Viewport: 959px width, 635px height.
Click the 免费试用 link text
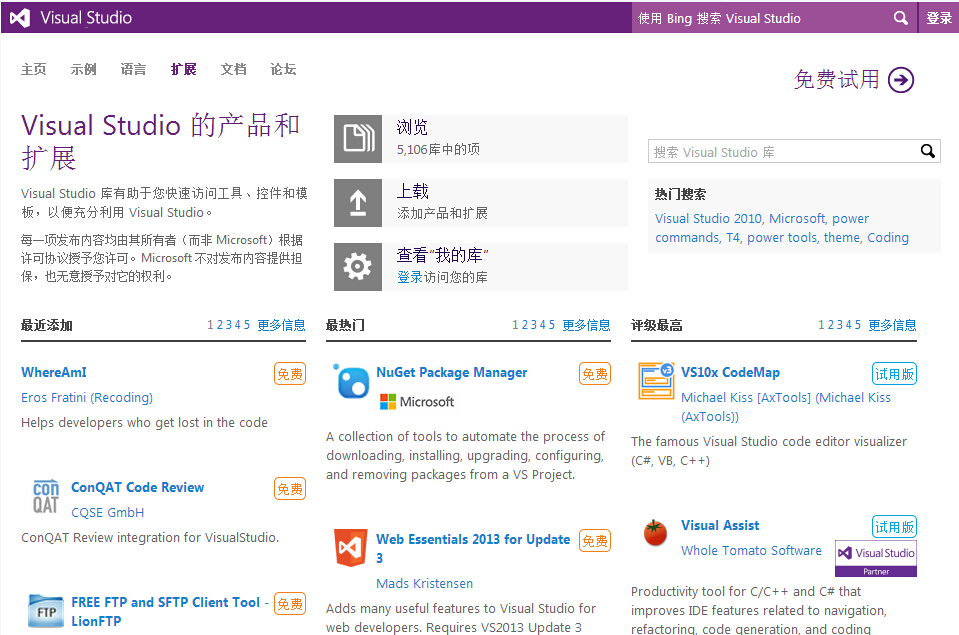tap(837, 80)
